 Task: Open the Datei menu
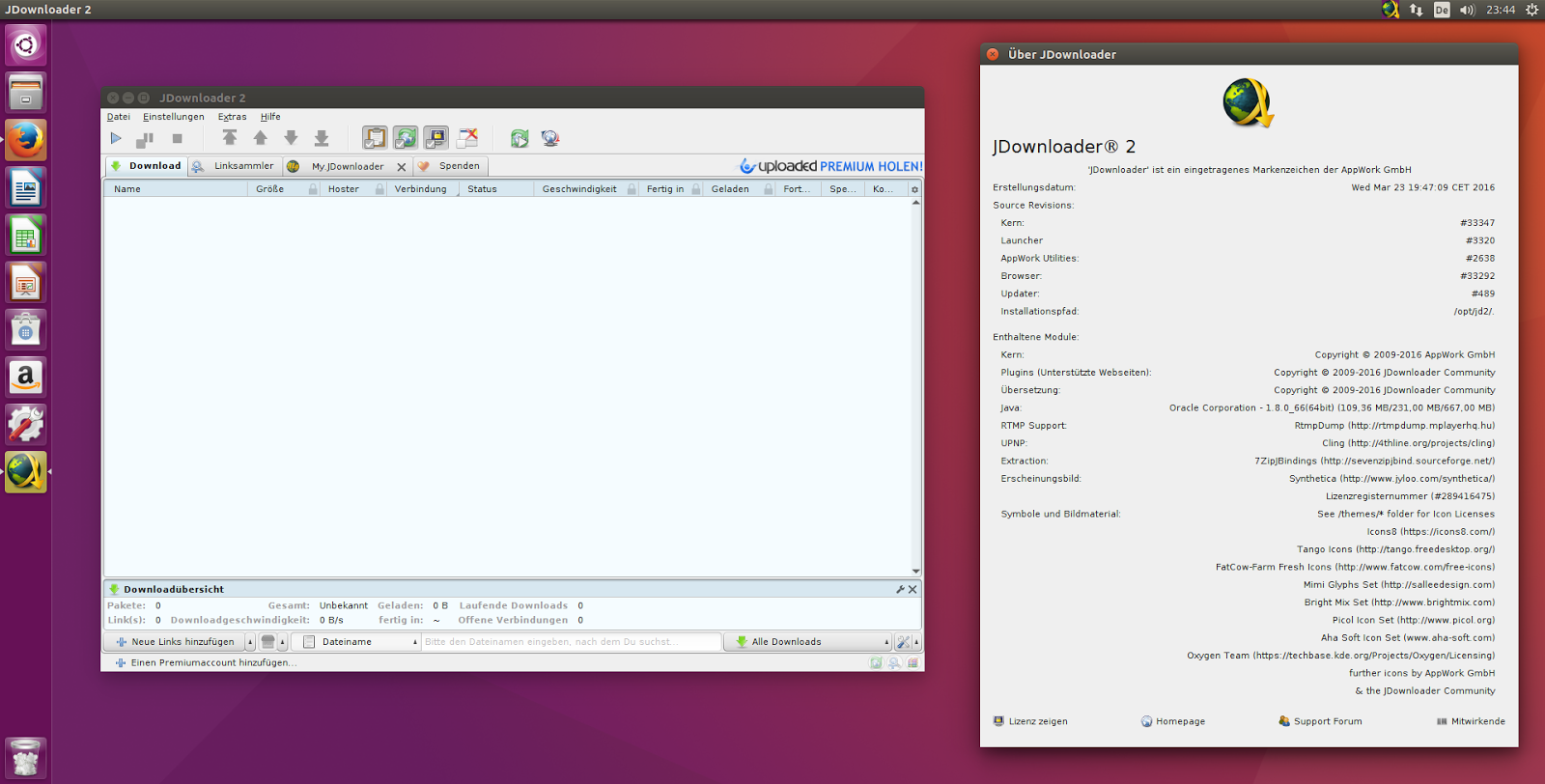pyautogui.click(x=119, y=117)
